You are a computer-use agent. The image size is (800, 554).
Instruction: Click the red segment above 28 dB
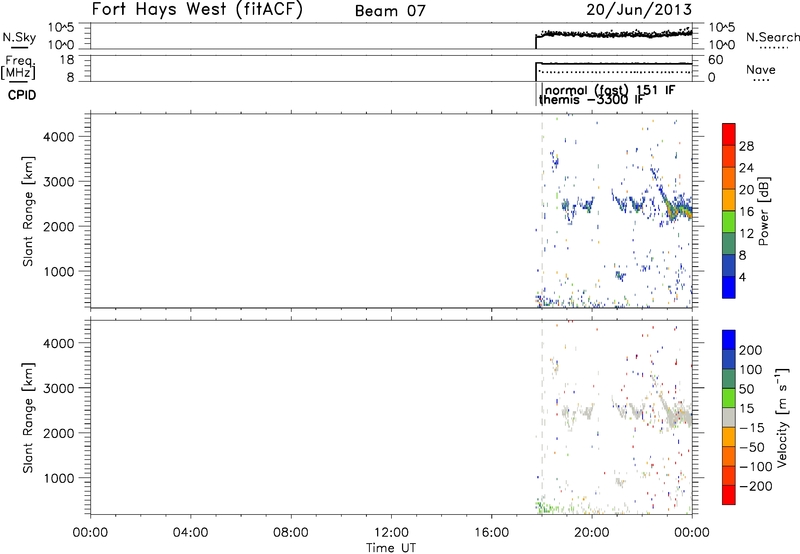pos(729,134)
